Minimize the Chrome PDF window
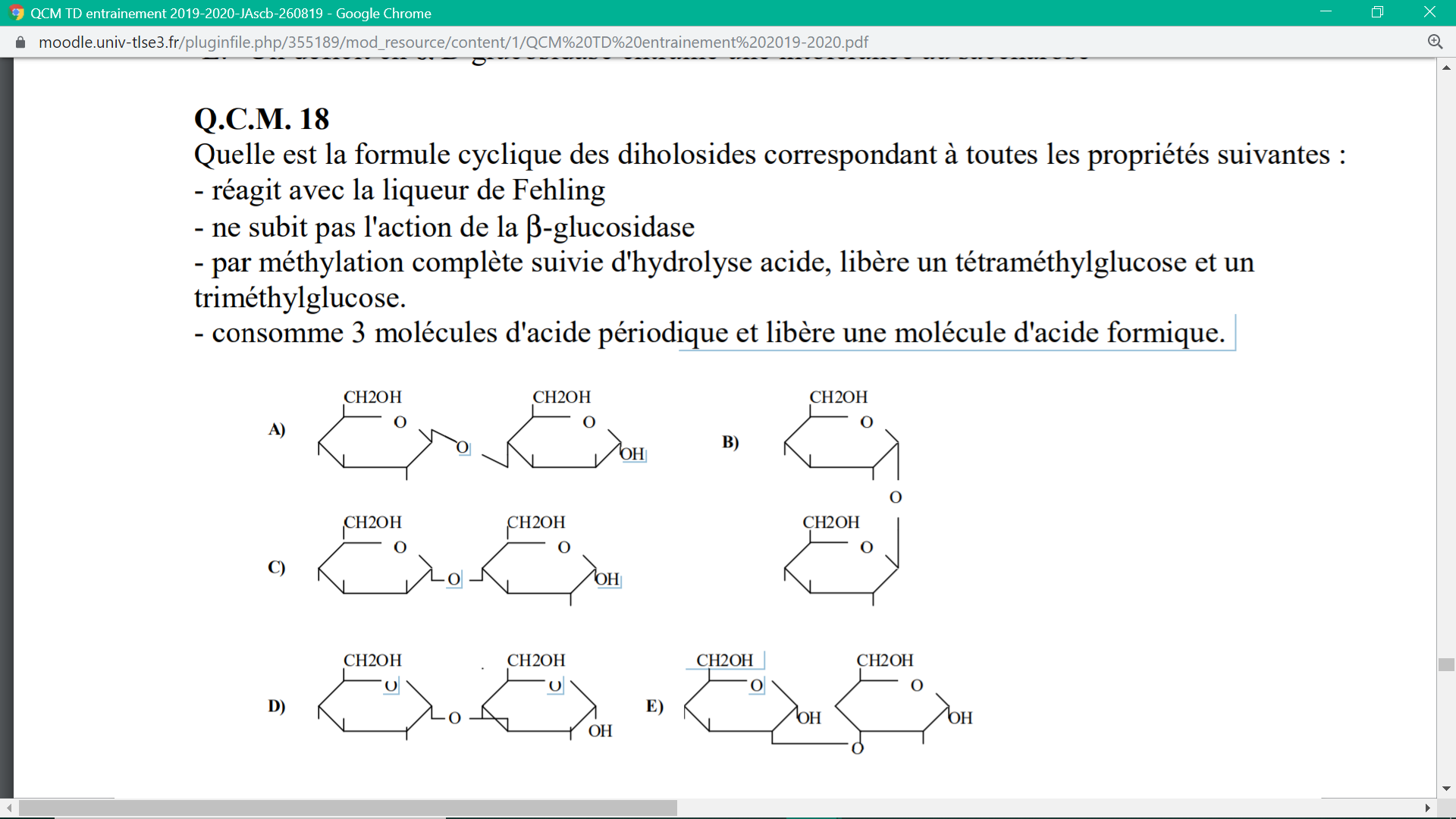Screen dimensions: 1456x819 pyautogui.click(x=1326, y=12)
